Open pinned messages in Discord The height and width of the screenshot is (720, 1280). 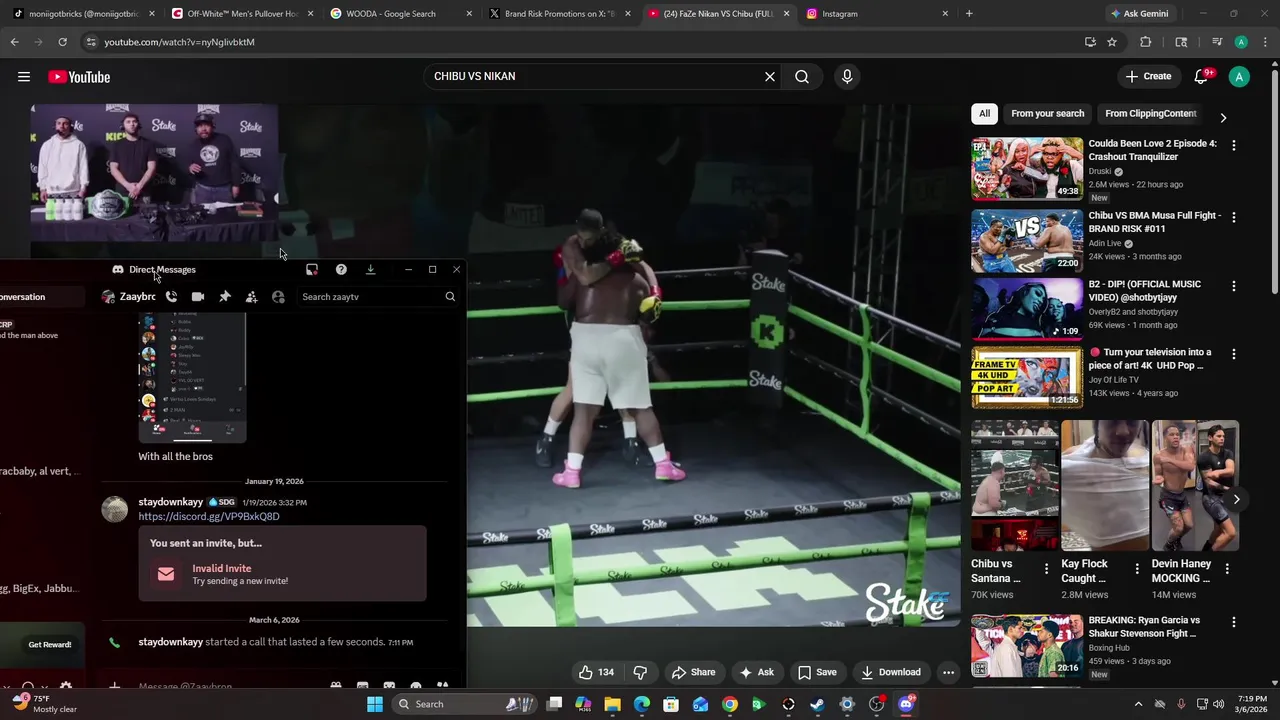click(225, 297)
